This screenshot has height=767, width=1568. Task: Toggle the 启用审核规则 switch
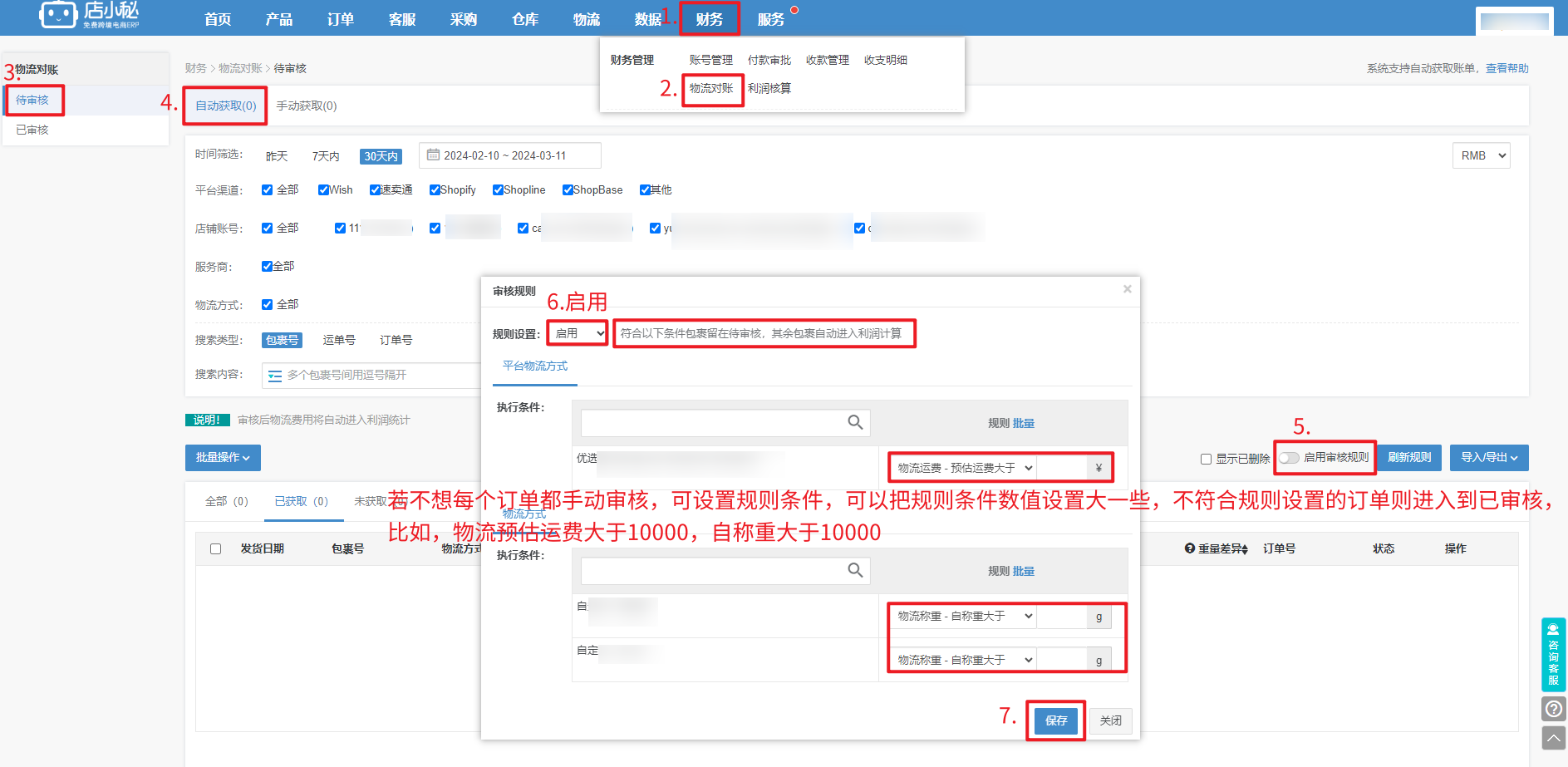click(1289, 458)
